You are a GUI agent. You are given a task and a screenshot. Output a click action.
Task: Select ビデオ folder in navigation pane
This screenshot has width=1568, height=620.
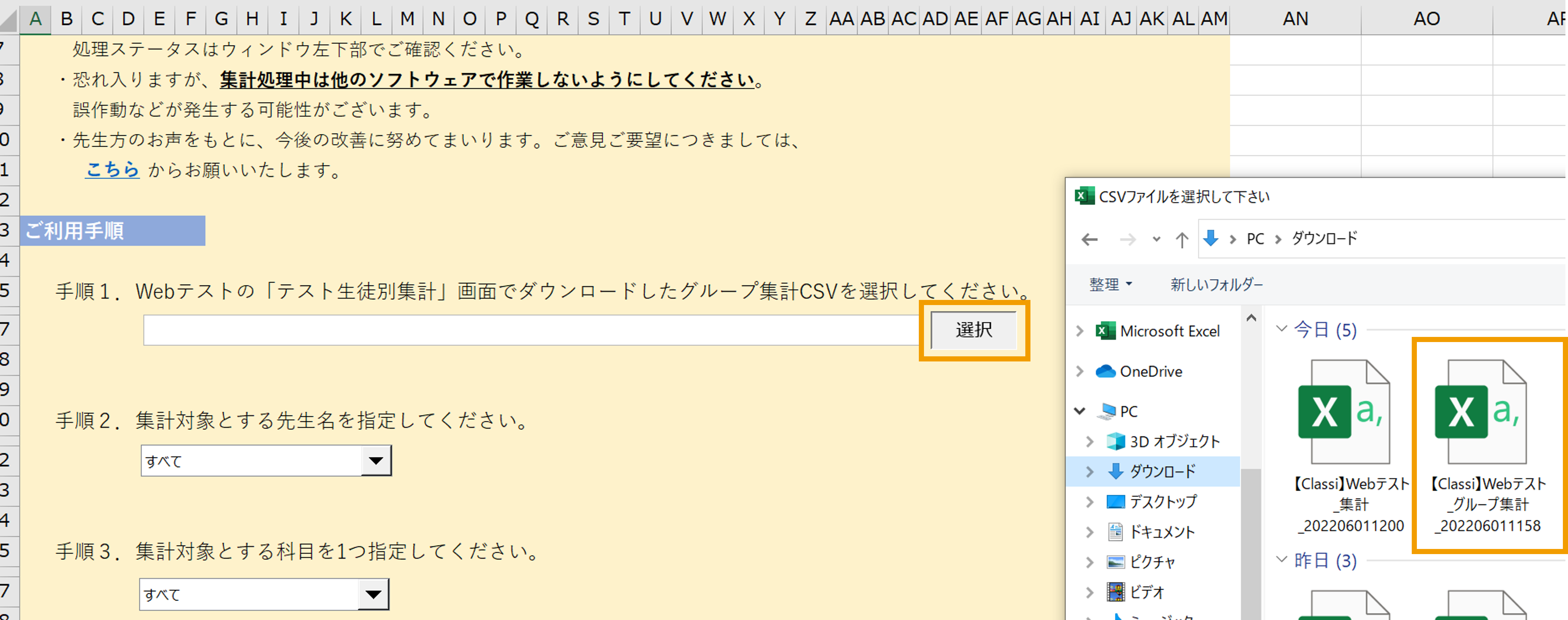point(1136,591)
